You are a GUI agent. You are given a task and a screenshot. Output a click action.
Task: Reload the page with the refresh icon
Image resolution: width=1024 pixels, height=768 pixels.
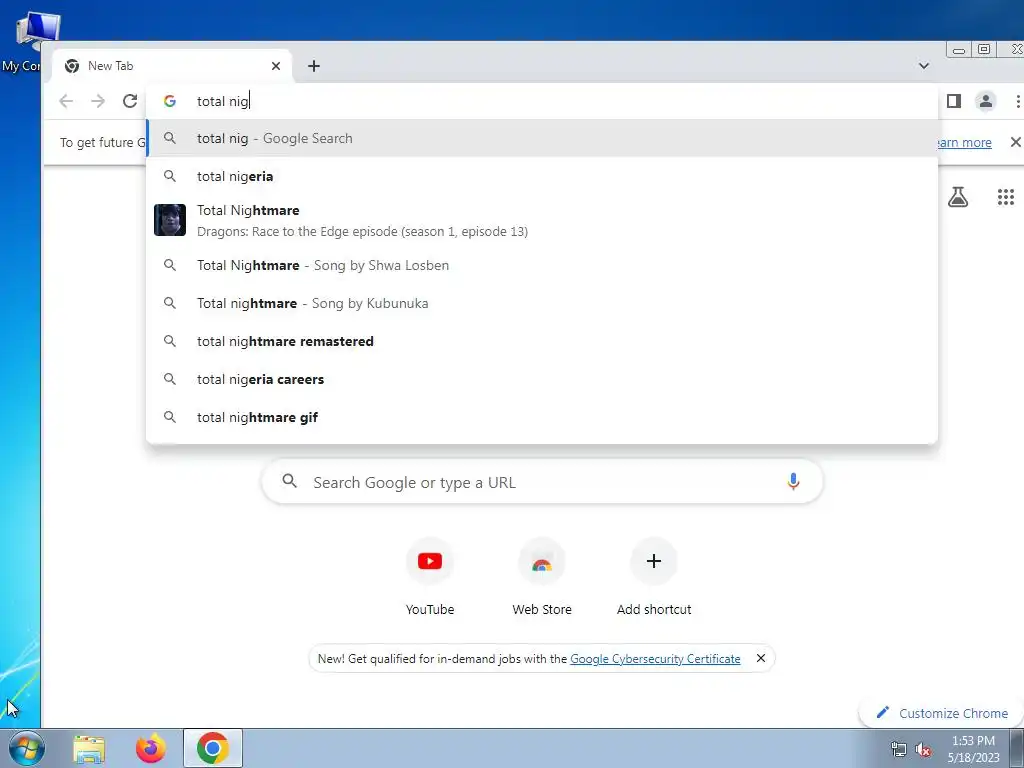pyautogui.click(x=130, y=101)
